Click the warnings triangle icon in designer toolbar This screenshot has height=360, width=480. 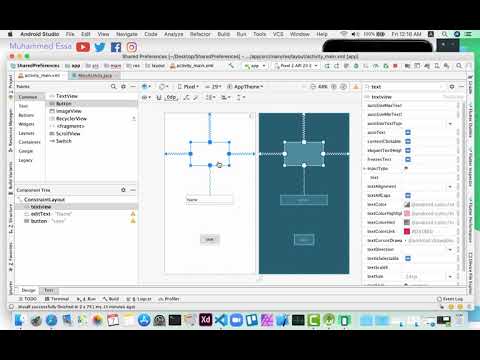356,87
